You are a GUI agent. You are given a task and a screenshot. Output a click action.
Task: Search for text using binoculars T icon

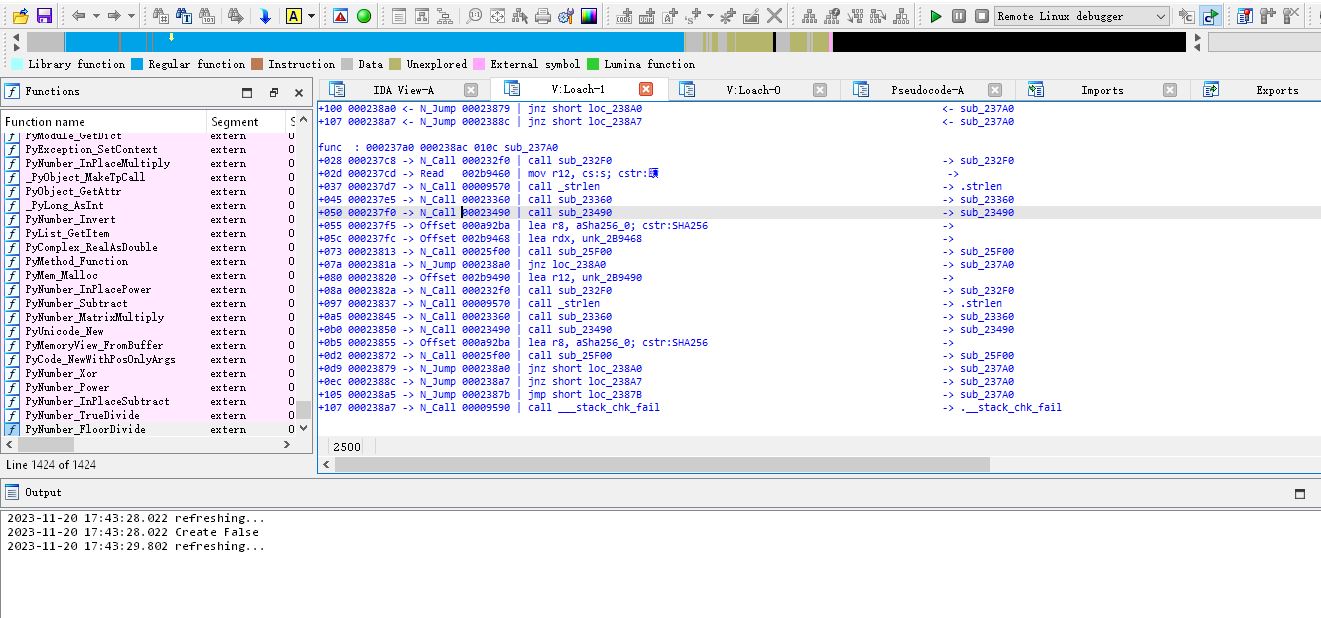(184, 16)
